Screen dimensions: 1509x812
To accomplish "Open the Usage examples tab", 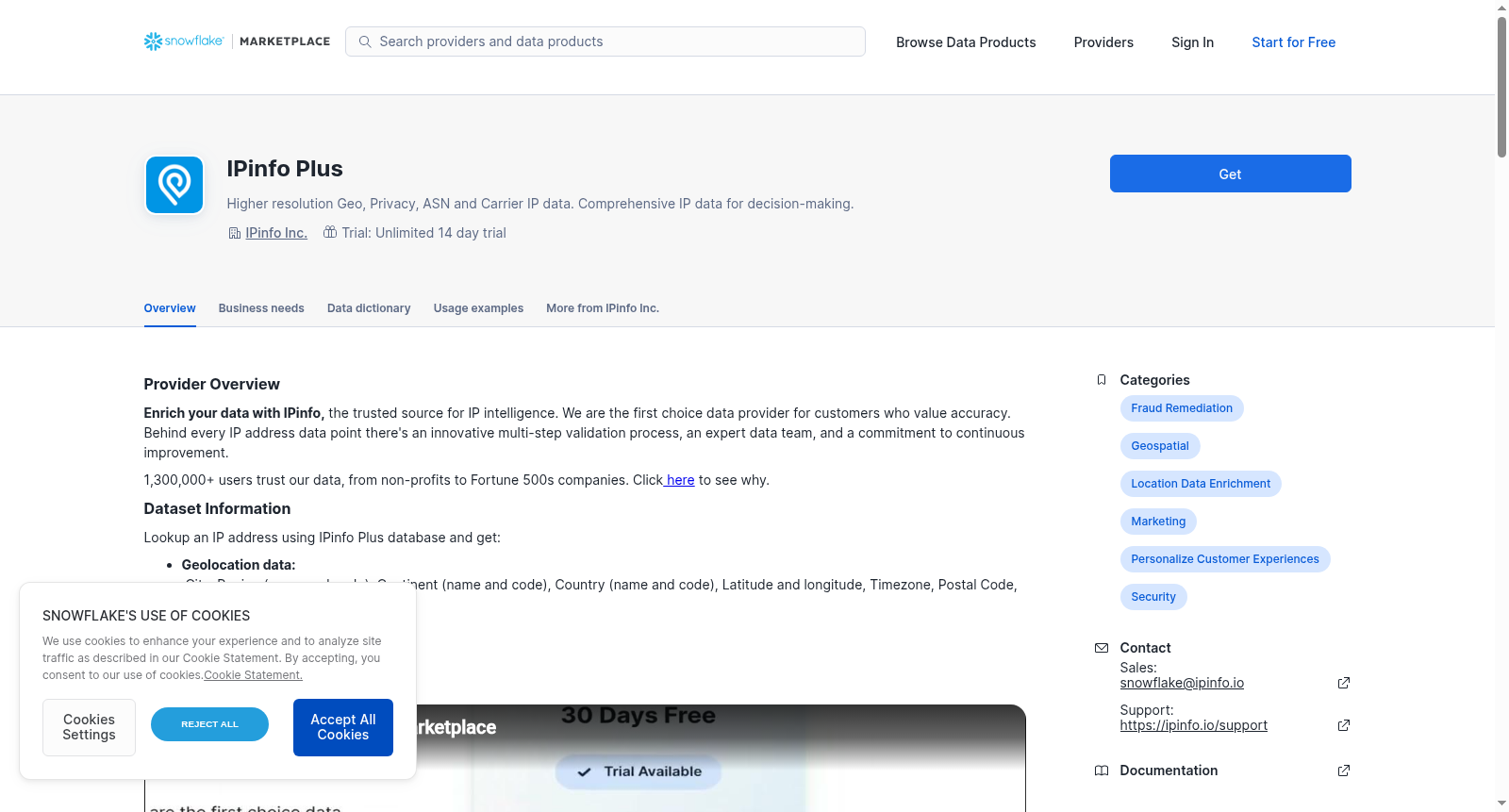I will pyautogui.click(x=478, y=308).
